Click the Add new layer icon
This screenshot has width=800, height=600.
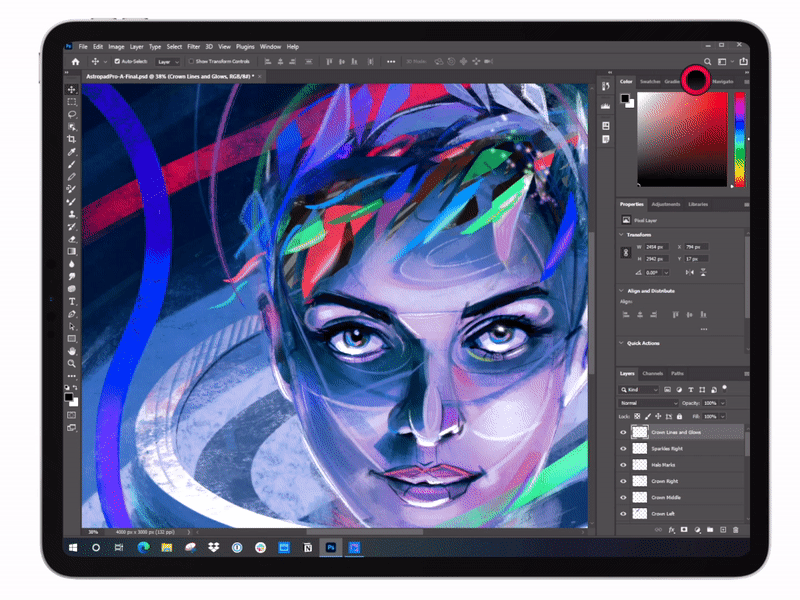click(723, 529)
